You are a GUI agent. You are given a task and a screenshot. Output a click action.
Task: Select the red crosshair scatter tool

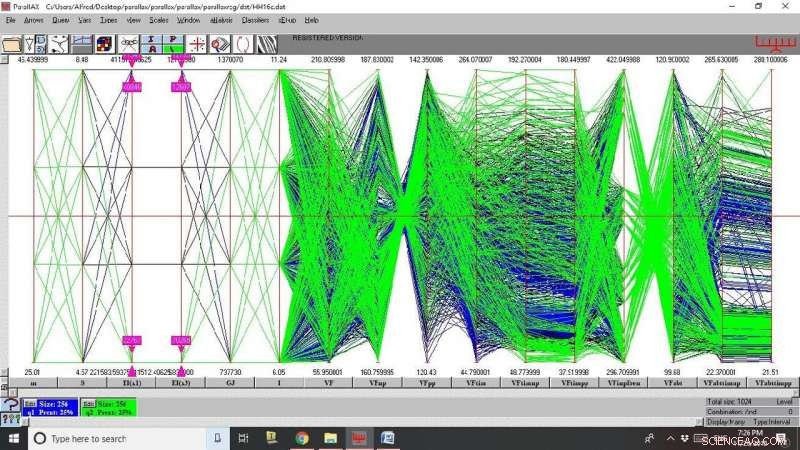(197, 44)
